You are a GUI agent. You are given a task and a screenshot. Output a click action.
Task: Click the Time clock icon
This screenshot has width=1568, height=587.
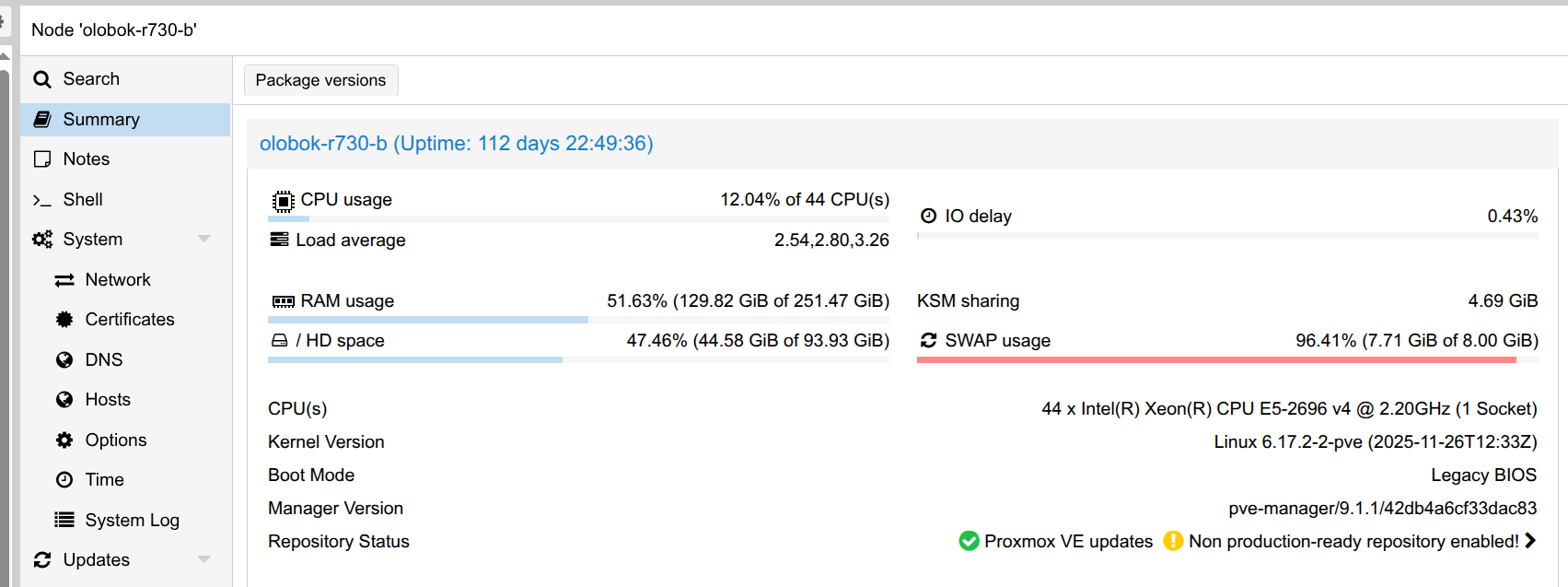click(x=64, y=480)
